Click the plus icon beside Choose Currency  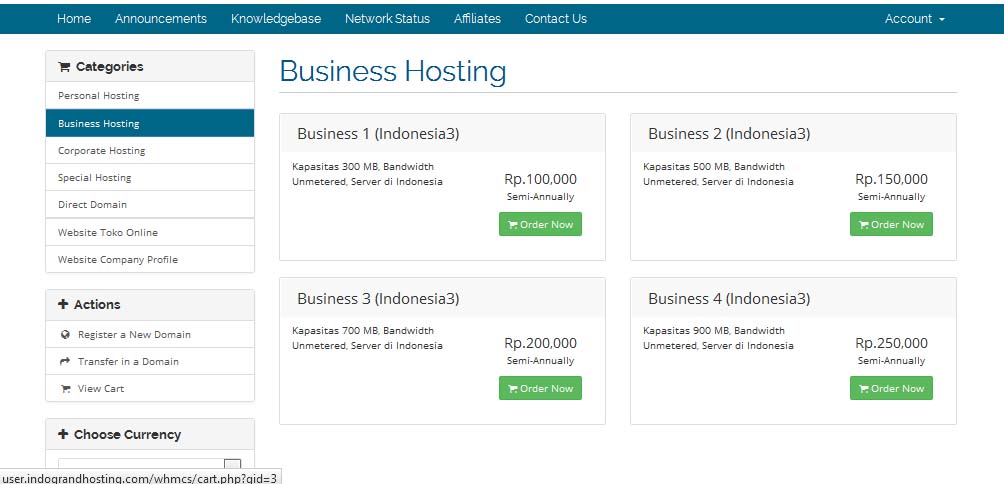point(63,435)
